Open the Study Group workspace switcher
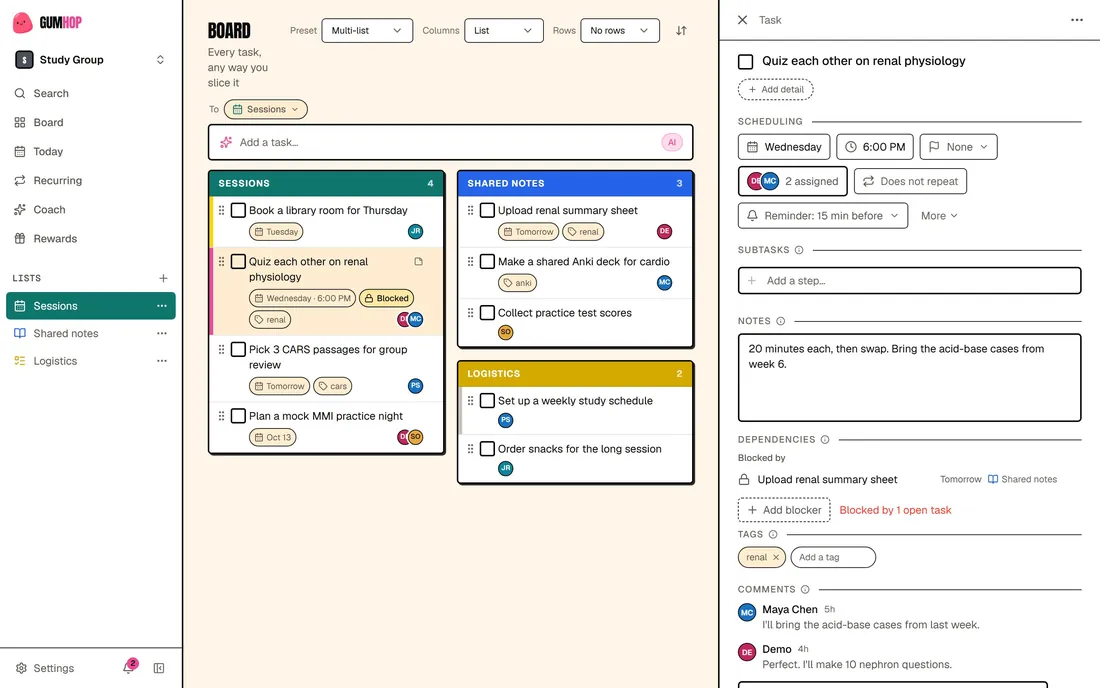This screenshot has width=1100, height=688. tap(90, 60)
